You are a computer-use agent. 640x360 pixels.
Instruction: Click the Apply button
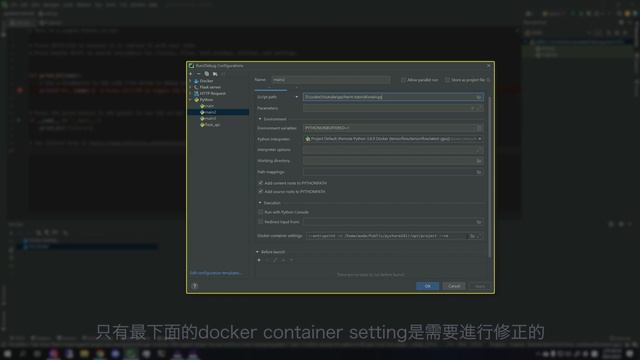(x=480, y=286)
